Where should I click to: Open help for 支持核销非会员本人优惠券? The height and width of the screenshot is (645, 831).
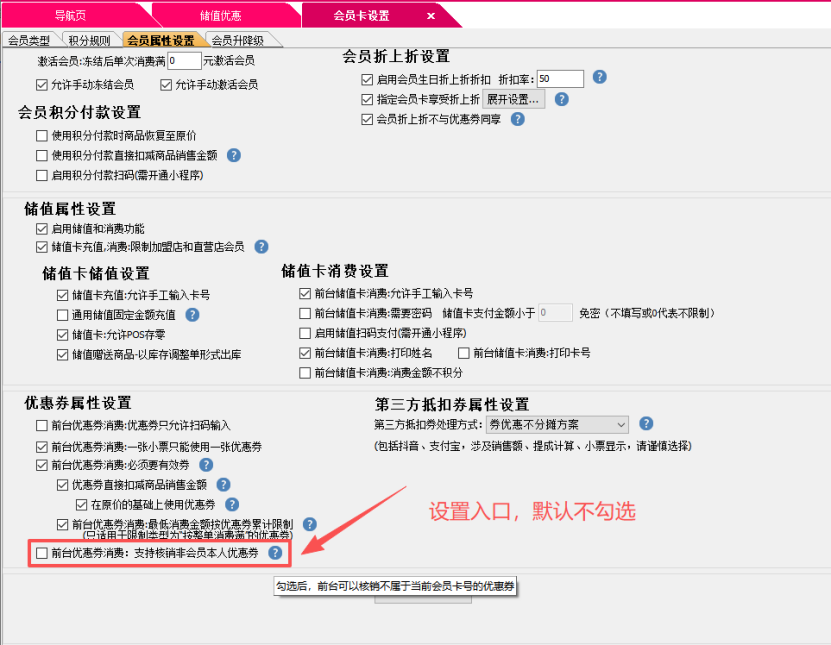click(x=275, y=553)
